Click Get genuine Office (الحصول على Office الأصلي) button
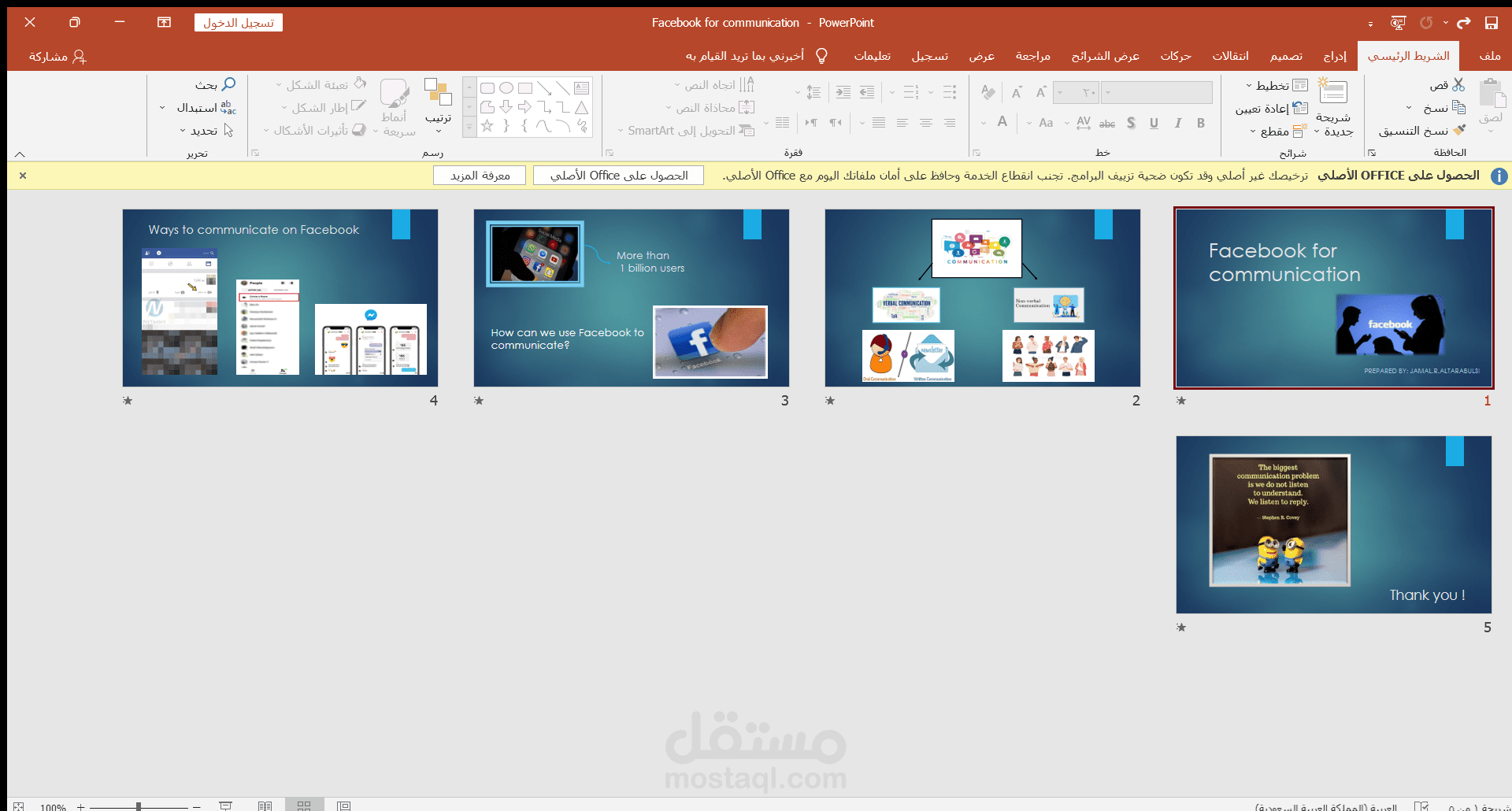 [x=618, y=176]
